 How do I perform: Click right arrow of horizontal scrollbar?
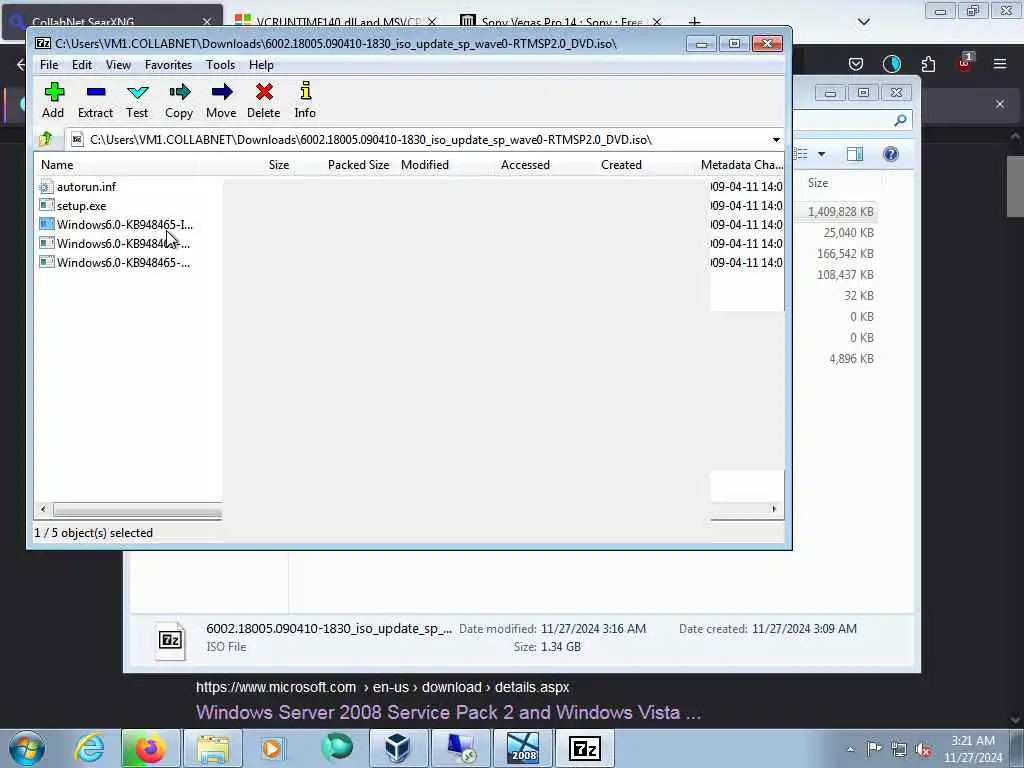(775, 509)
